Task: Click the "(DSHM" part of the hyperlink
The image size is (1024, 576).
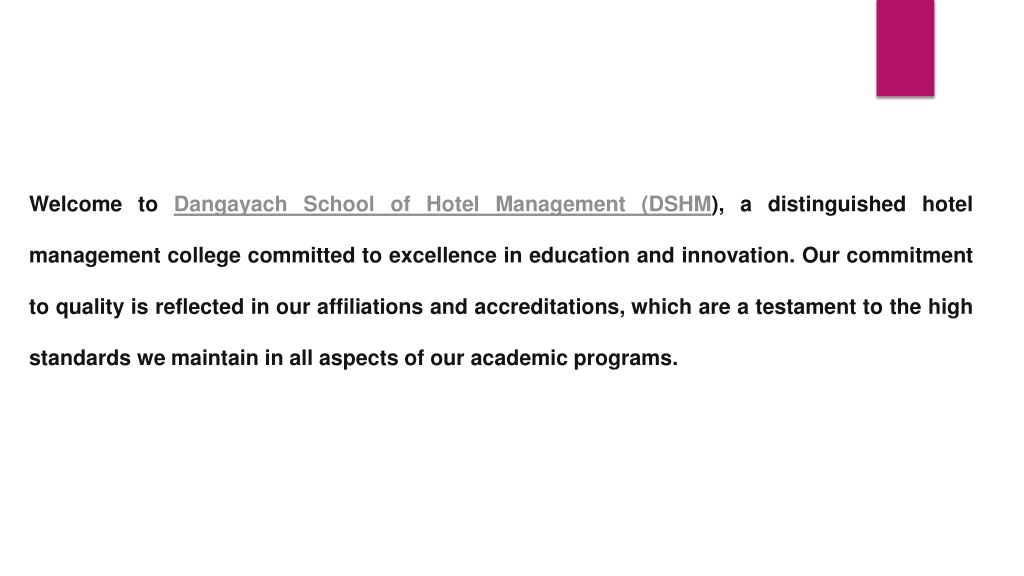Action: coord(676,204)
